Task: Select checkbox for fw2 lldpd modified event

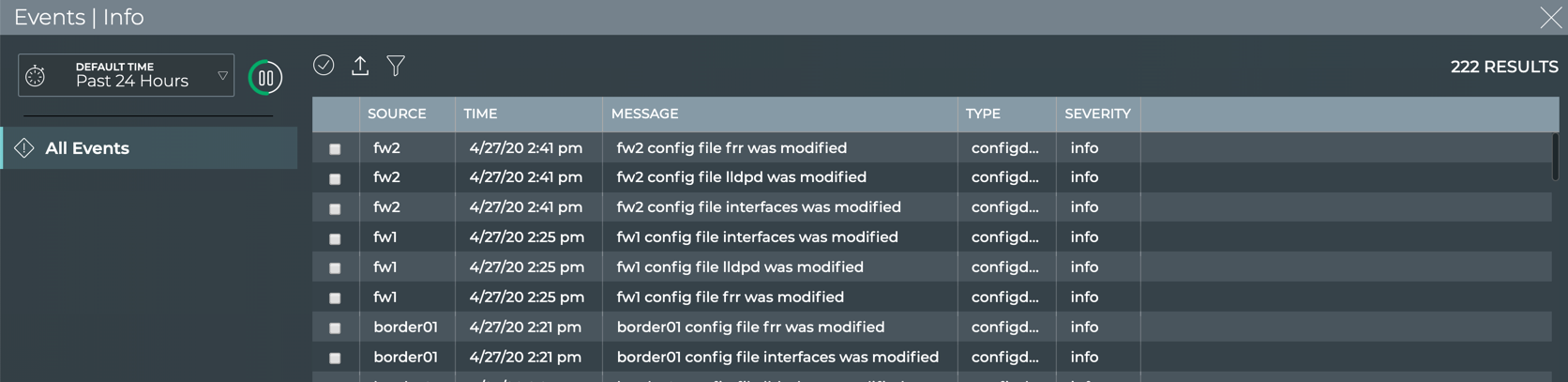Action: [x=335, y=178]
